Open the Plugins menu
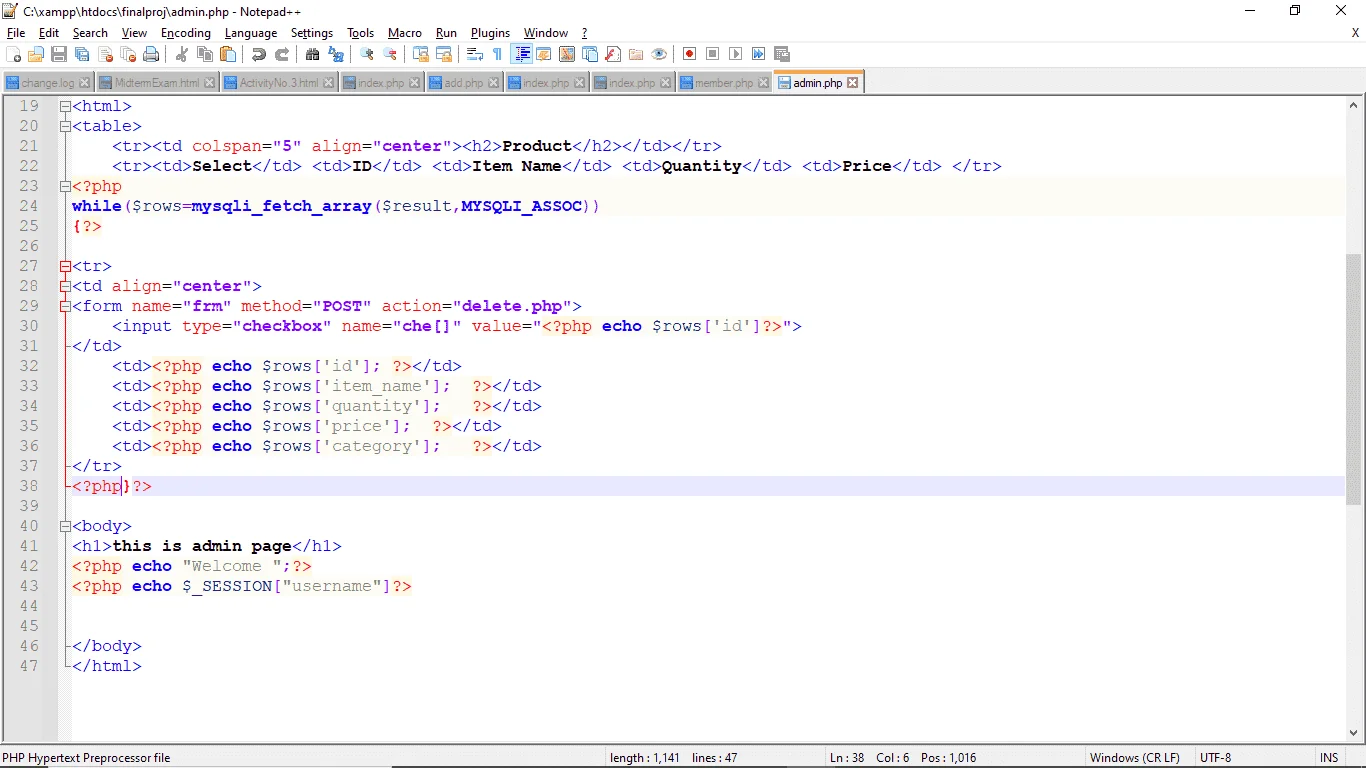The width and height of the screenshot is (1366, 768). pyautogui.click(x=490, y=33)
